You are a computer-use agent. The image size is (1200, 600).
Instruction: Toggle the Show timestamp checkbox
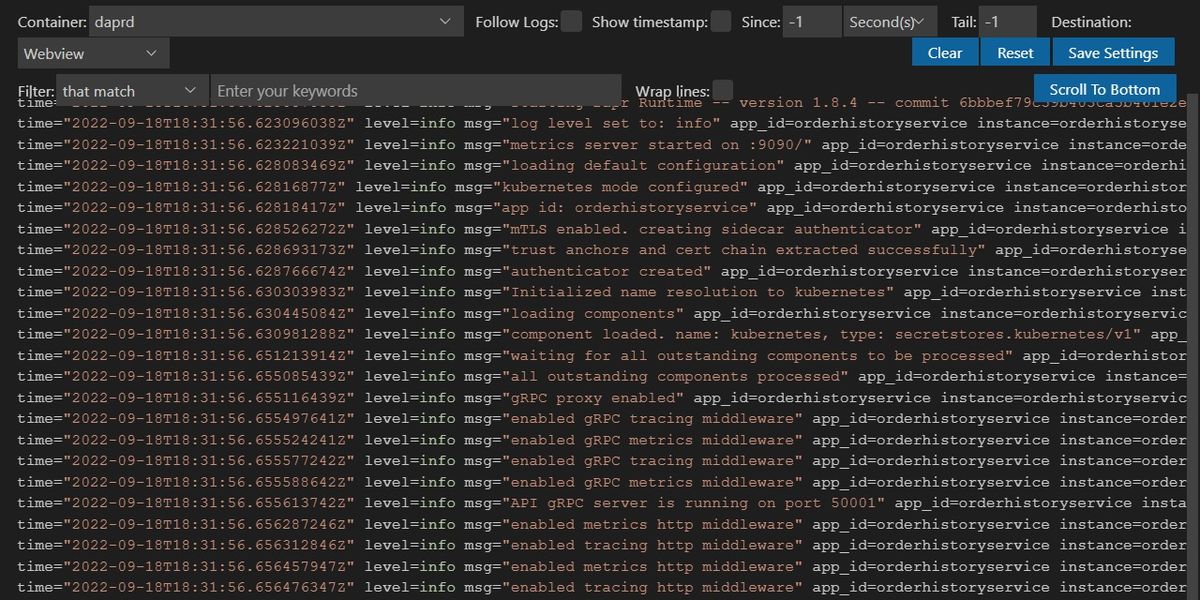tap(721, 21)
